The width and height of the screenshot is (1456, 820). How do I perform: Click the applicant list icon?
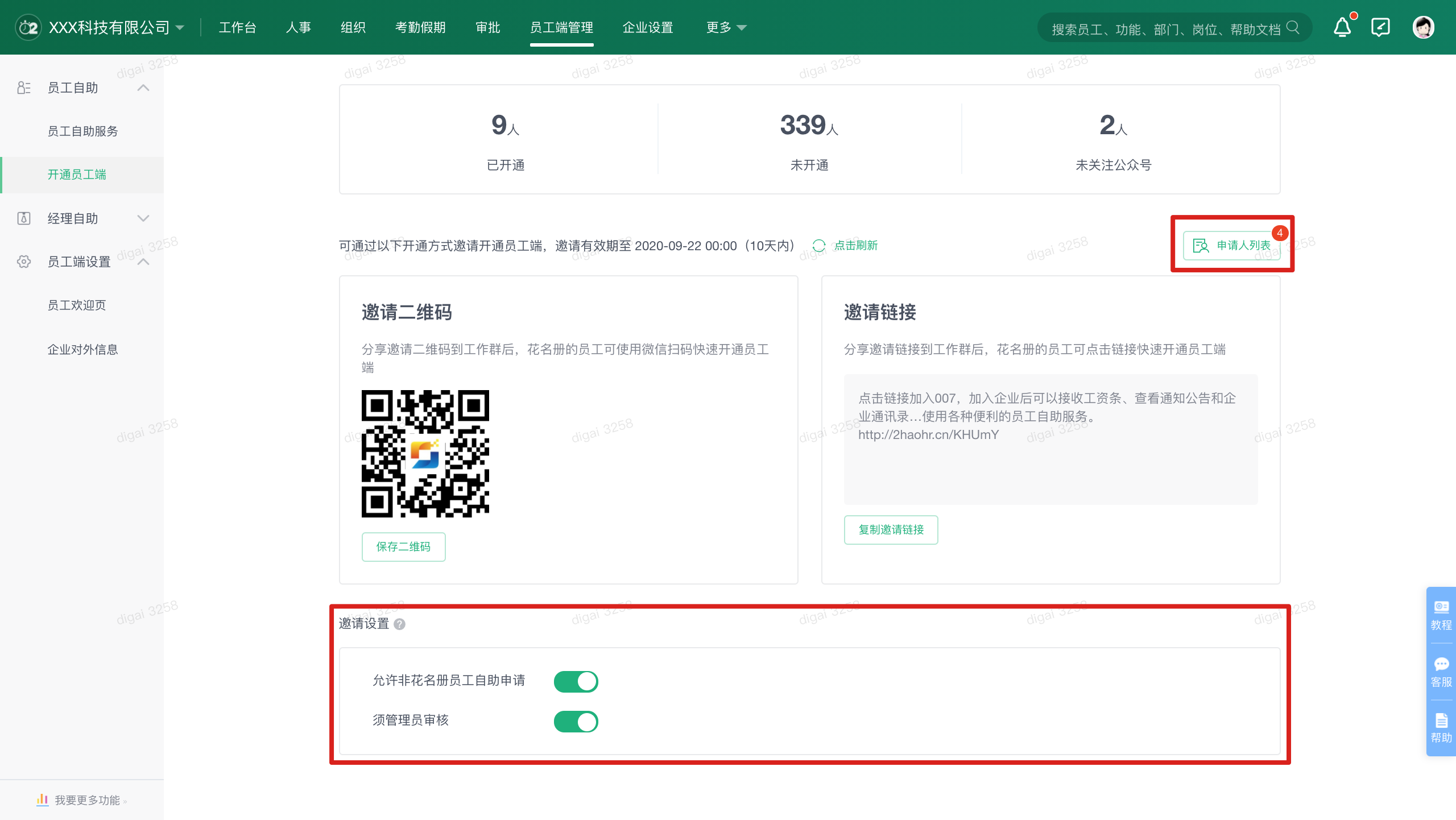[1201, 246]
